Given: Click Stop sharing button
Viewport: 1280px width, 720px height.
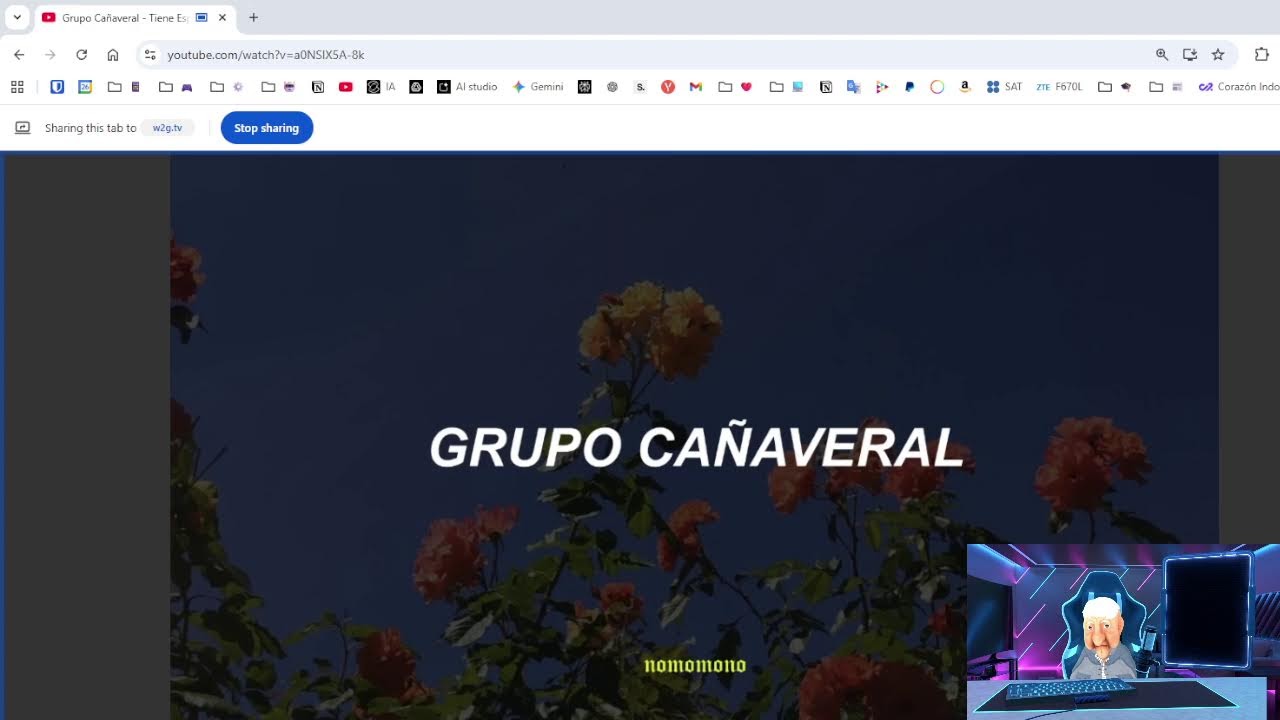Looking at the screenshot, I should point(267,128).
